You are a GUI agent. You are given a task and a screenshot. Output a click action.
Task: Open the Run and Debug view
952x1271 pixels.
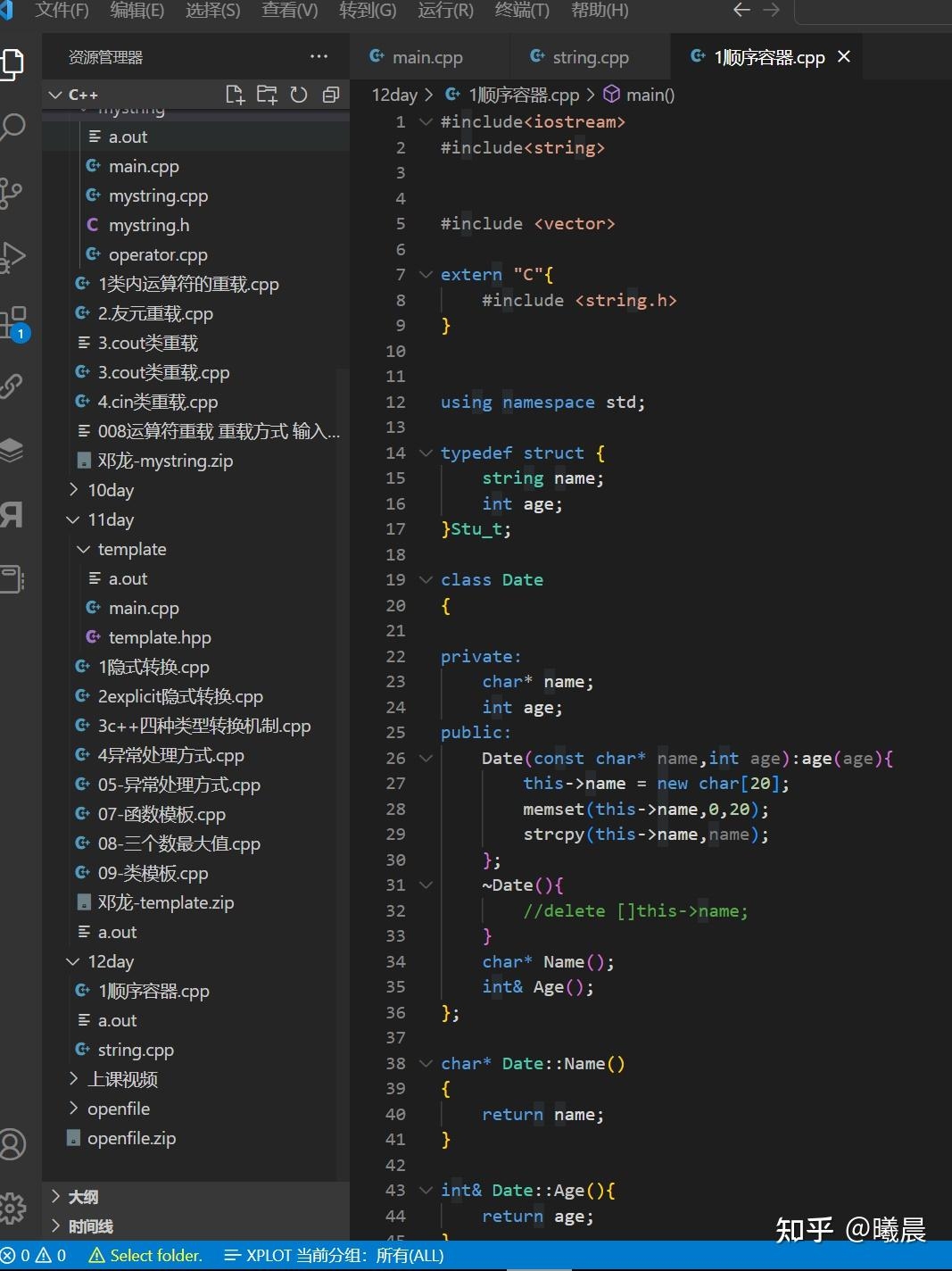tap(13, 257)
